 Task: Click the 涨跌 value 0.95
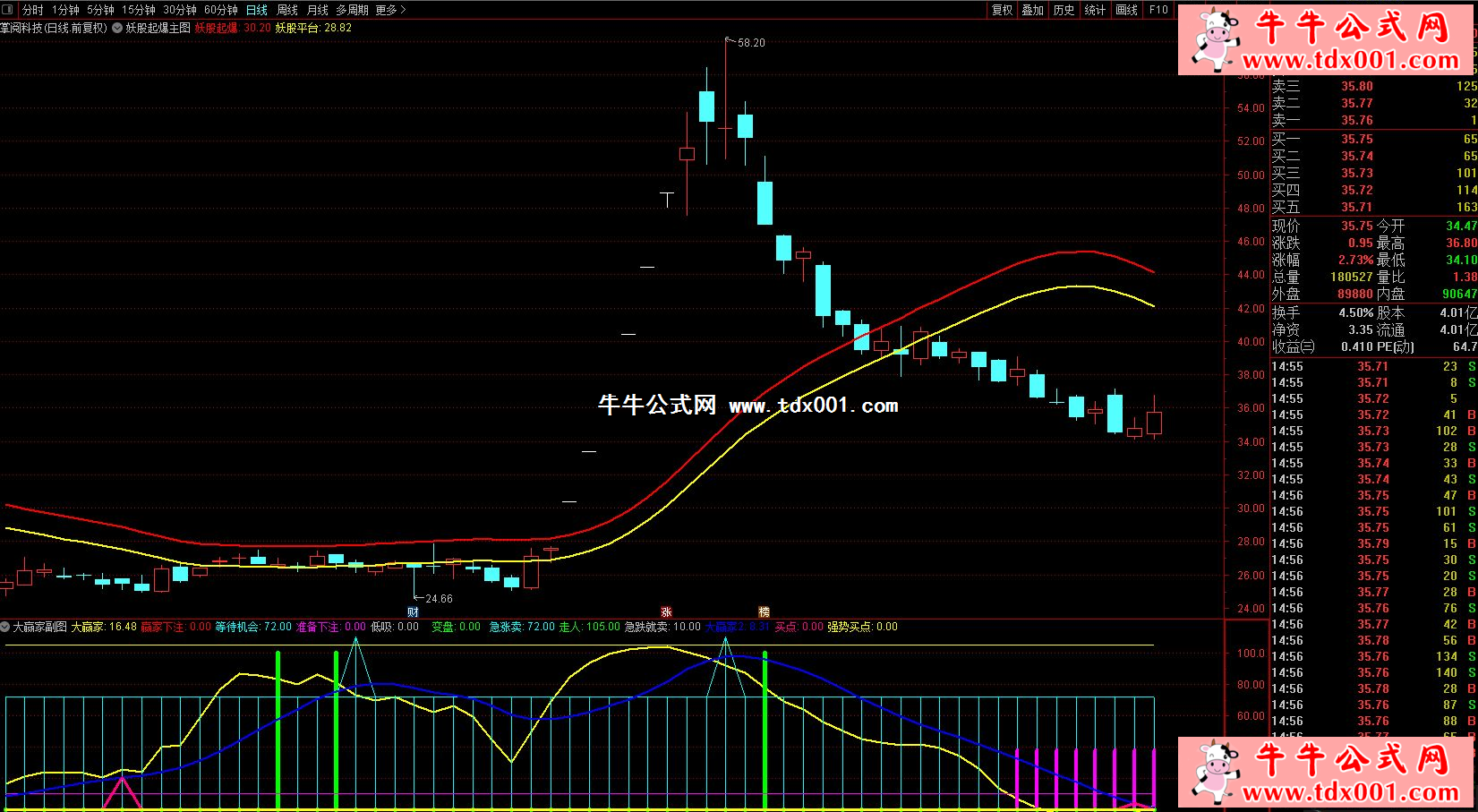pos(1361,244)
